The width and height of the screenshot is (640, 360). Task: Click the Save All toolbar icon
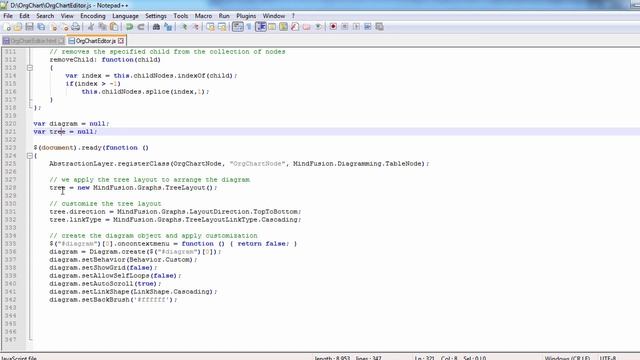click(41, 27)
